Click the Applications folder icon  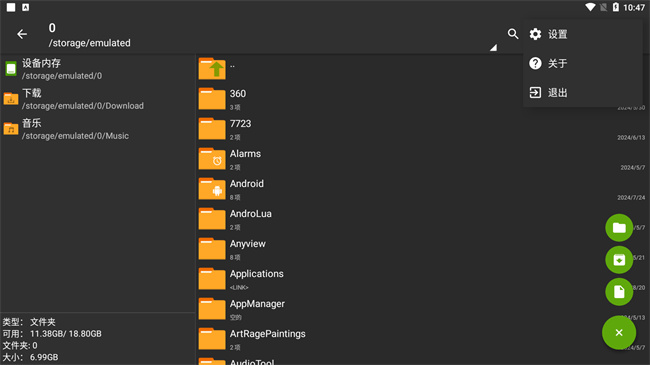click(x=212, y=279)
